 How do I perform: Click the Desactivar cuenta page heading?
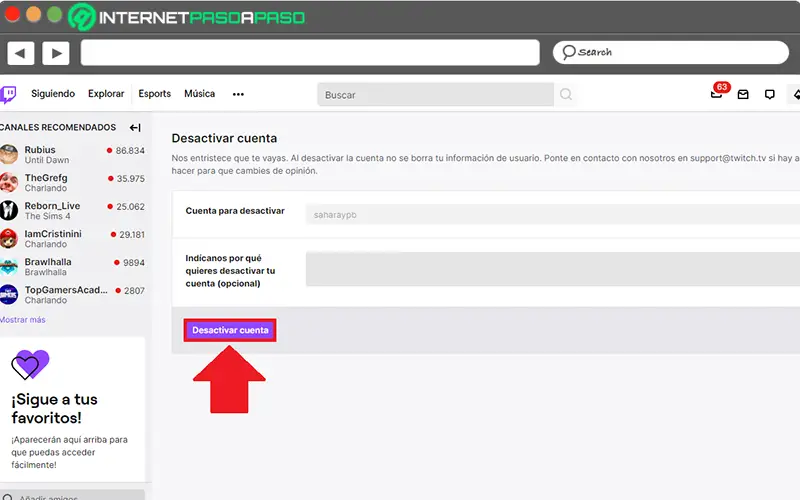[224, 138]
